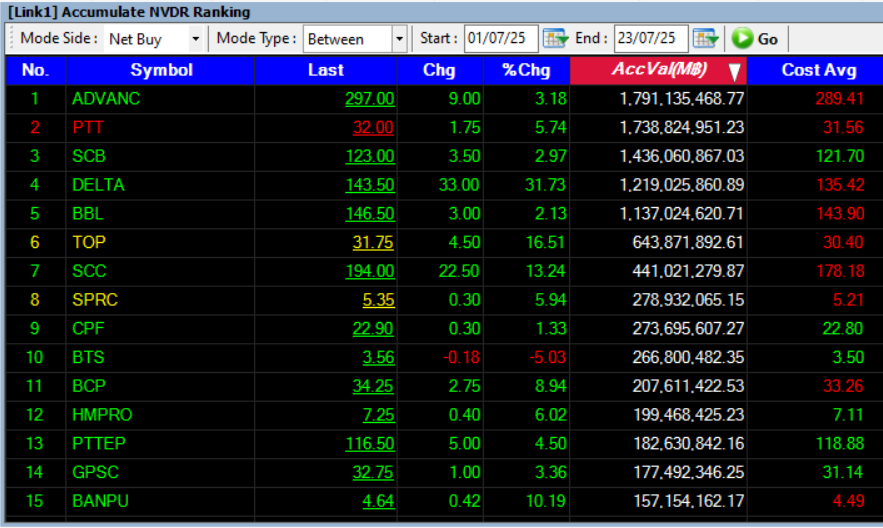Screen dimensions: 883x528
Task: Click SCC change value 22.50
Action: pyautogui.click(x=459, y=271)
